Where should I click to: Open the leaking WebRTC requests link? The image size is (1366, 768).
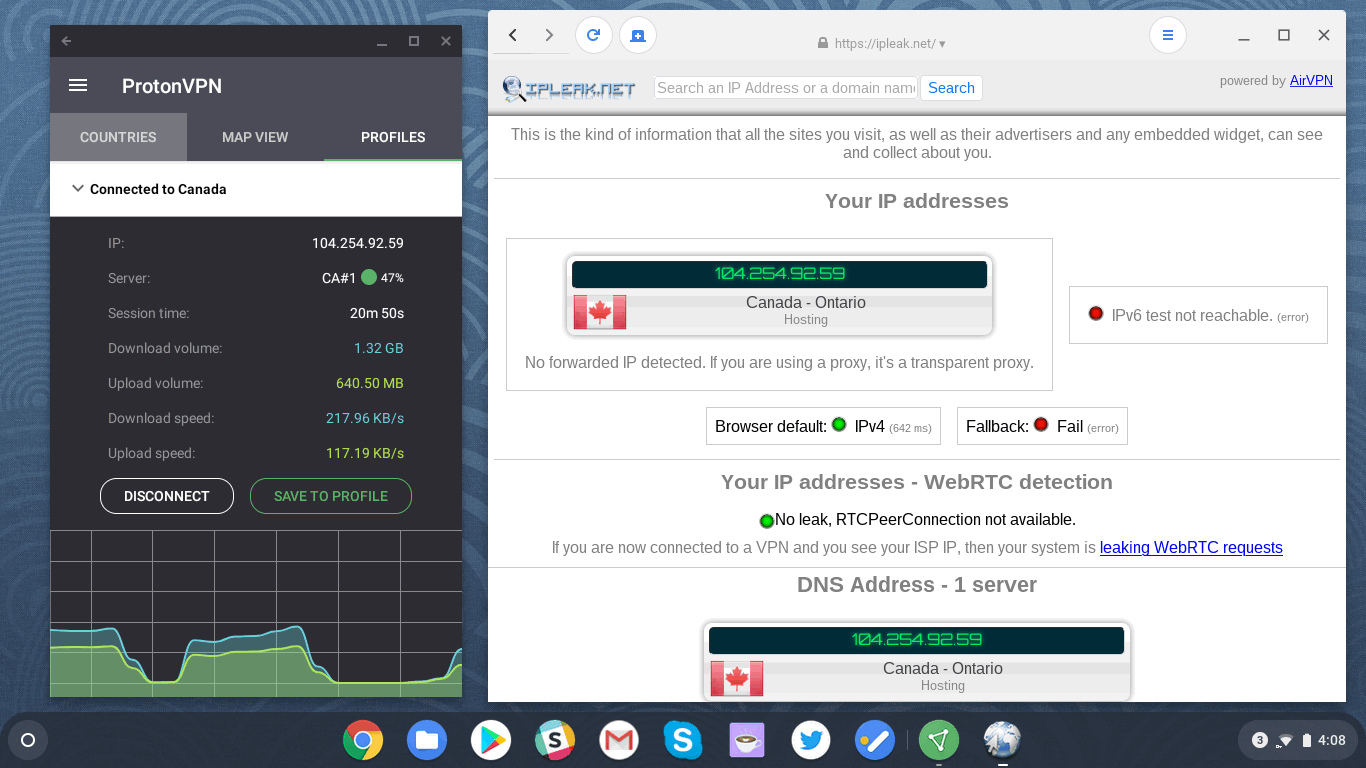(x=1191, y=547)
